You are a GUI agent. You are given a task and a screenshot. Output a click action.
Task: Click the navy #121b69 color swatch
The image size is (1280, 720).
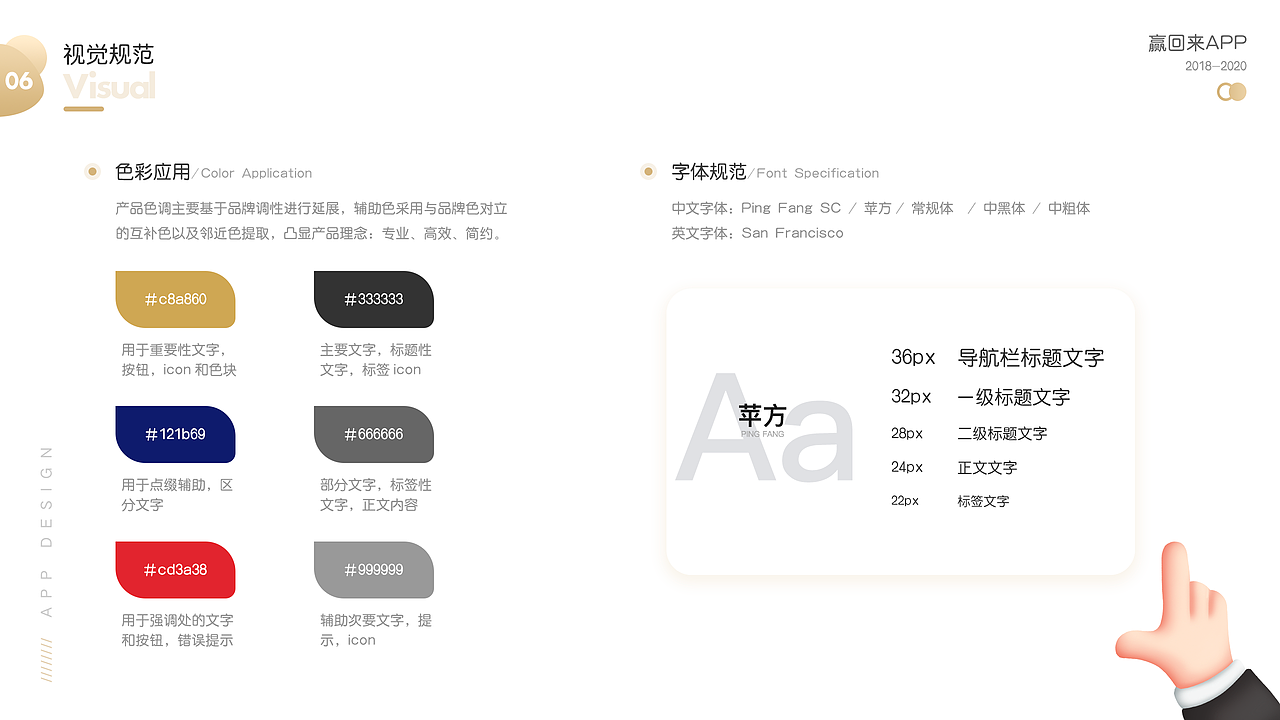[x=175, y=434]
